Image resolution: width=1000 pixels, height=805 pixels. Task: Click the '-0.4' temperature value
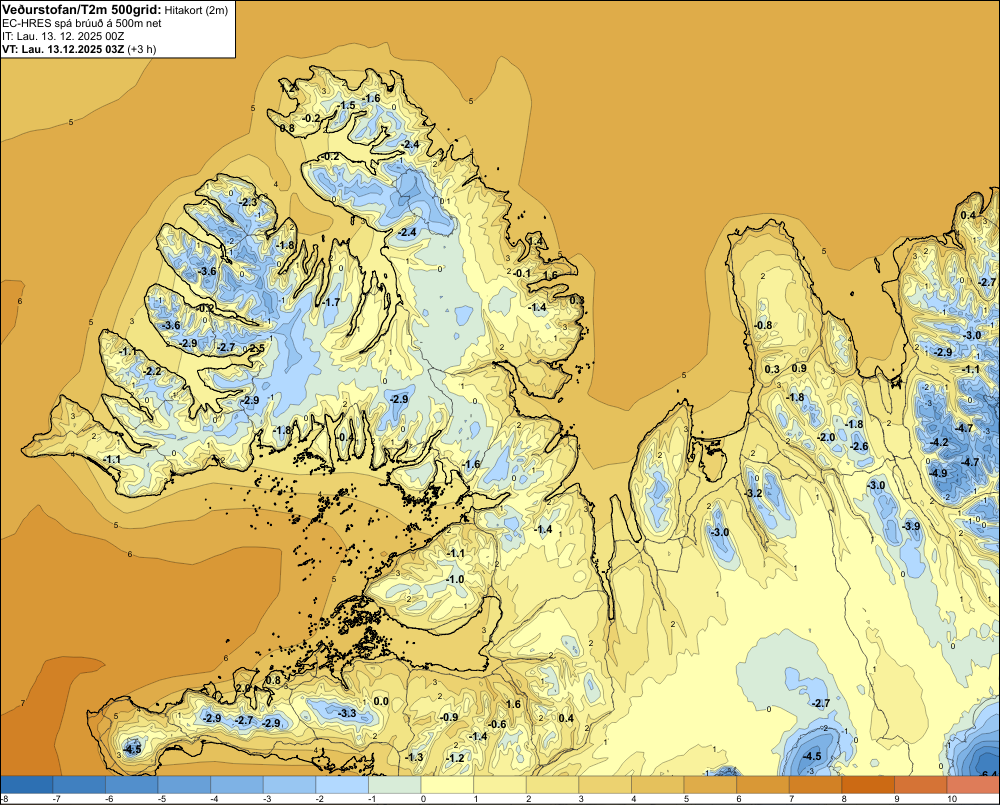[345, 437]
